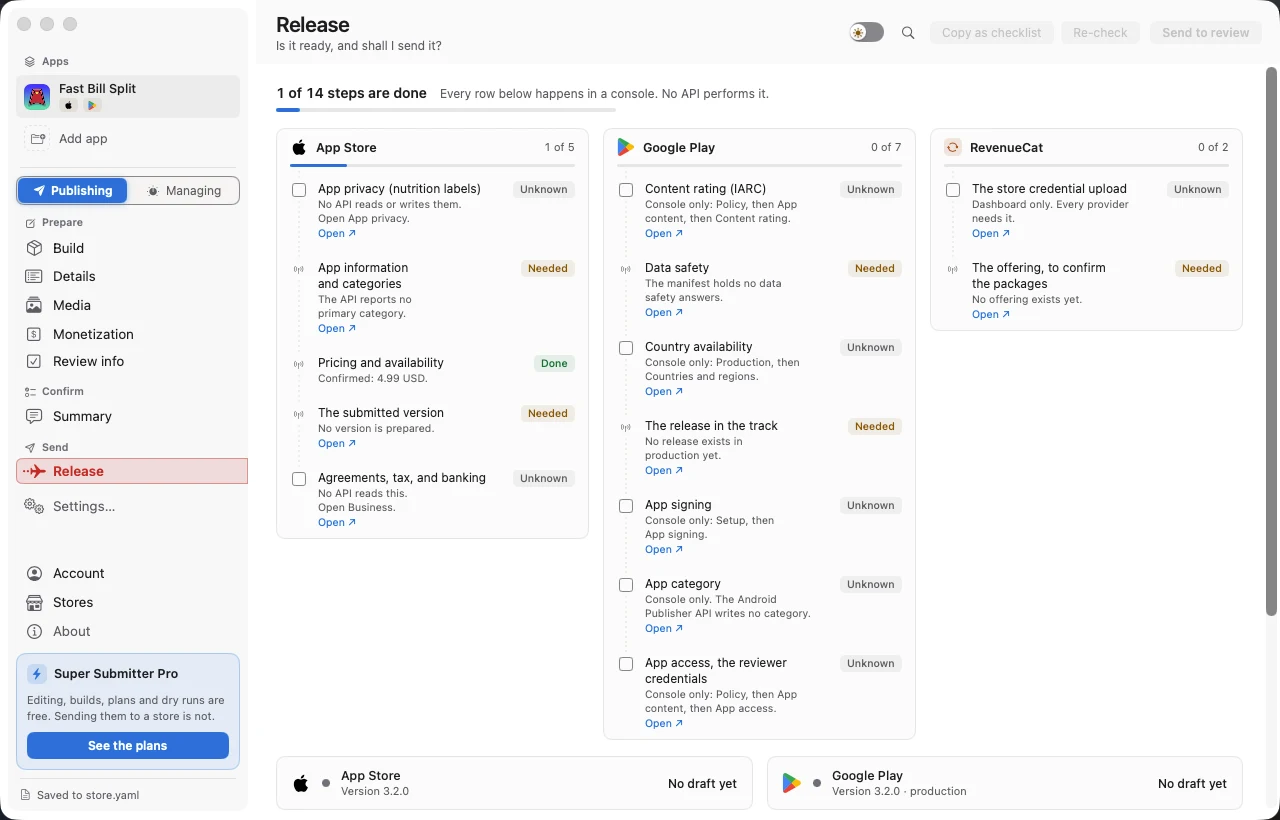Click the Apple logo in App Store header
Image resolution: width=1280 pixels, height=820 pixels.
299,147
